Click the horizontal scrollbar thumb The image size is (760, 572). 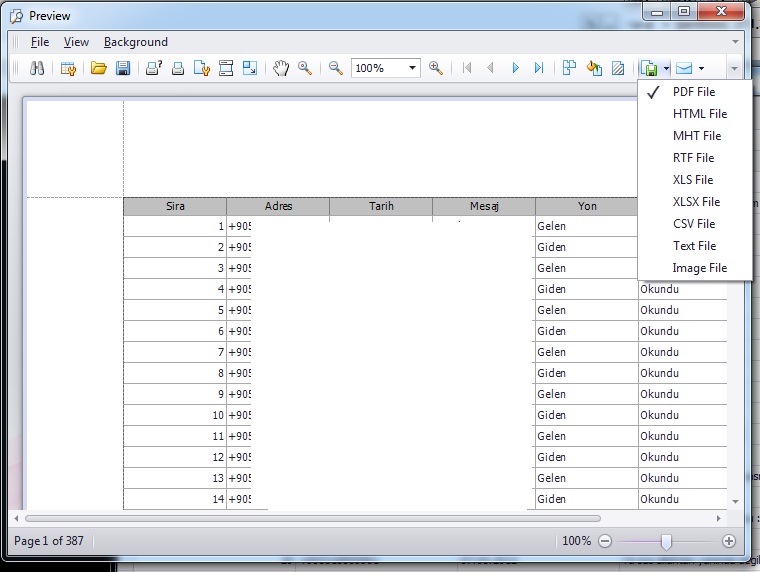tap(313, 518)
